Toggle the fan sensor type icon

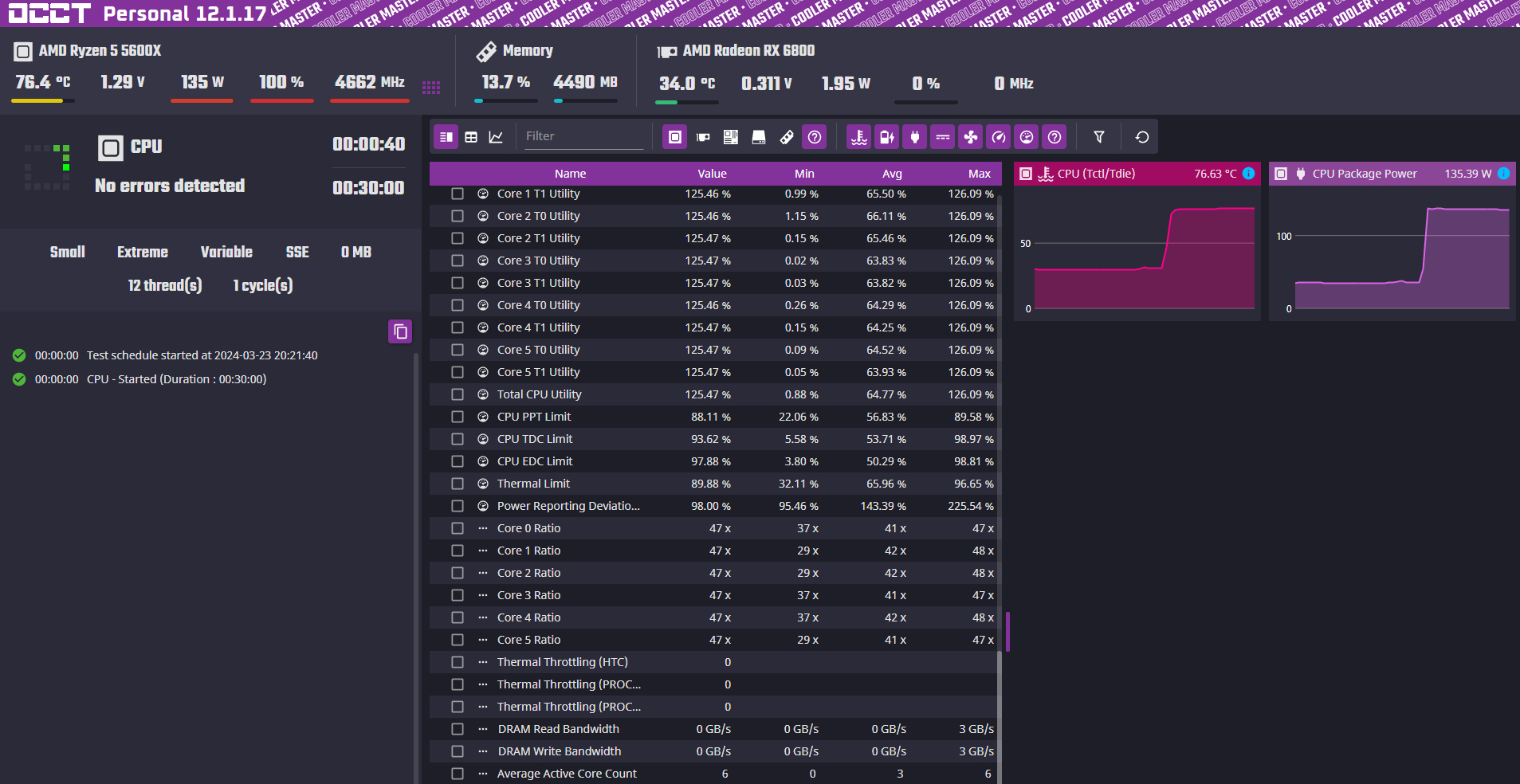coord(971,137)
